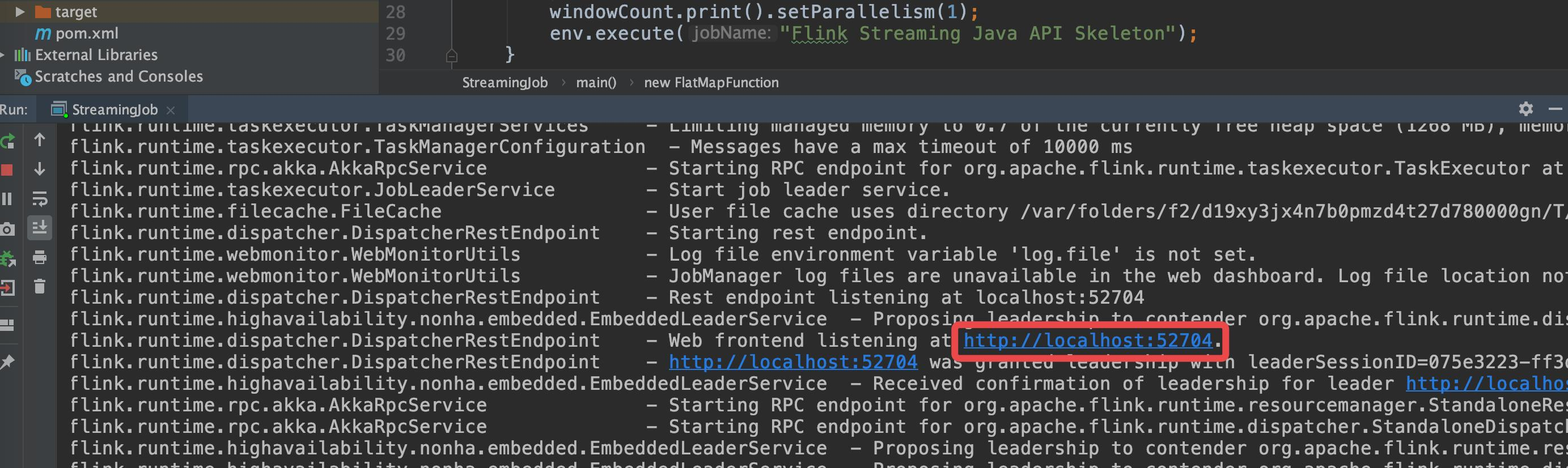Expand the target folder arrow
Screen dimensions: 1568x468
tap(19, 11)
